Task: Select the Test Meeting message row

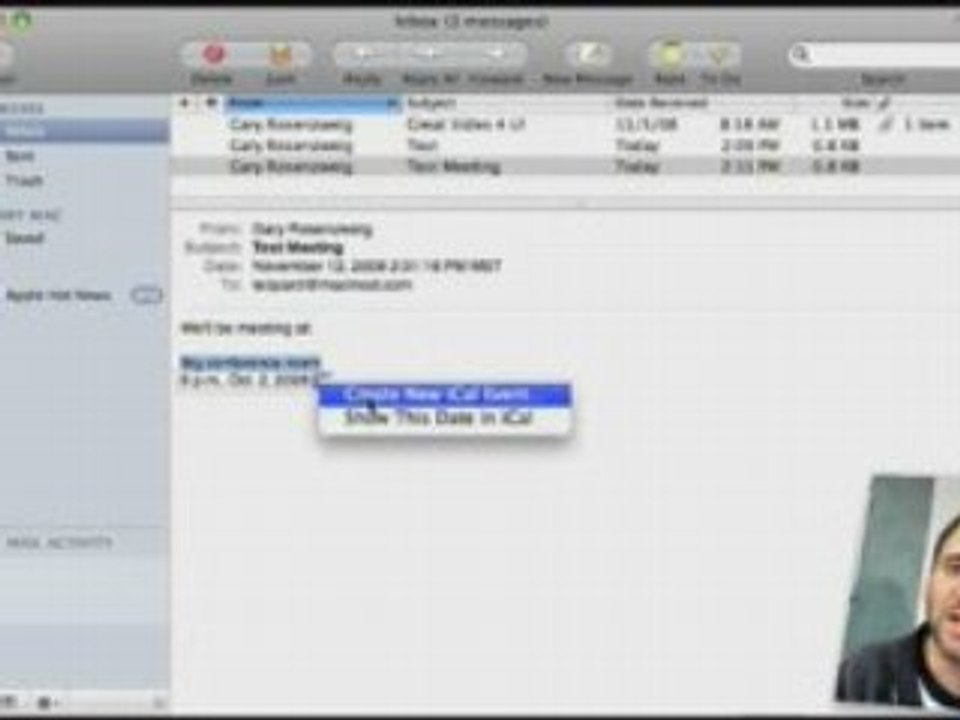Action: (x=565, y=167)
